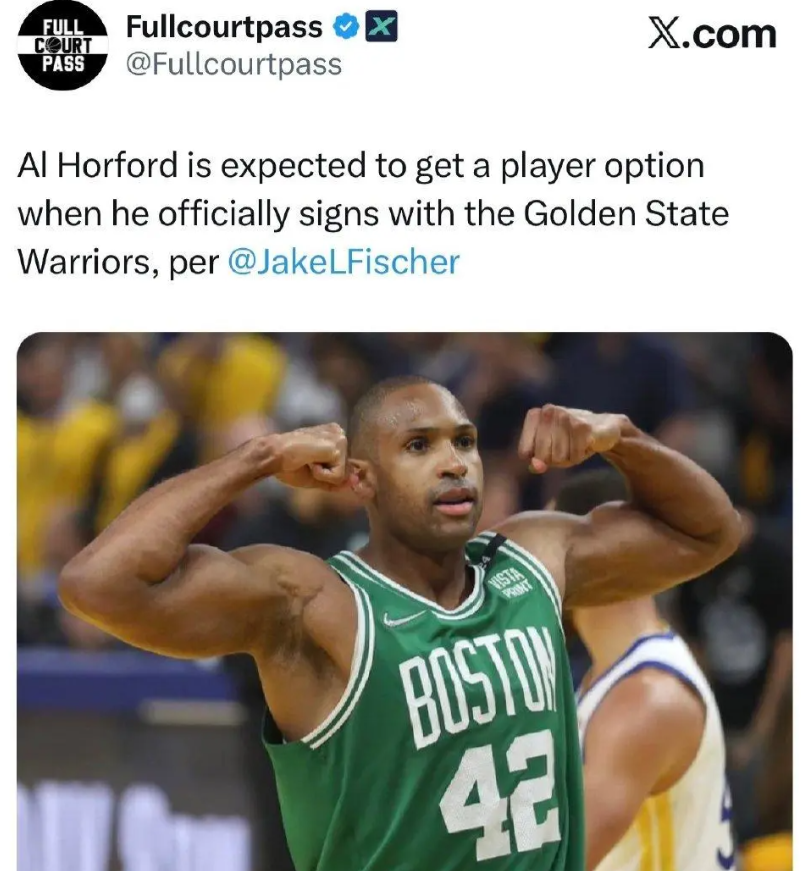
Task: Open the @JakeLFischer mention
Action: [x=344, y=262]
